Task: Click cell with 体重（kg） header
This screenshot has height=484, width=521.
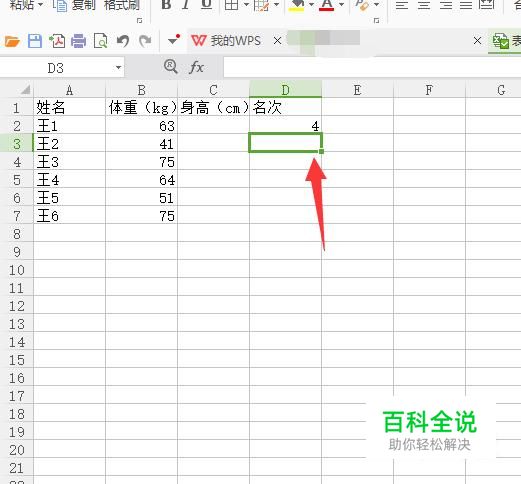Action: pos(142,107)
